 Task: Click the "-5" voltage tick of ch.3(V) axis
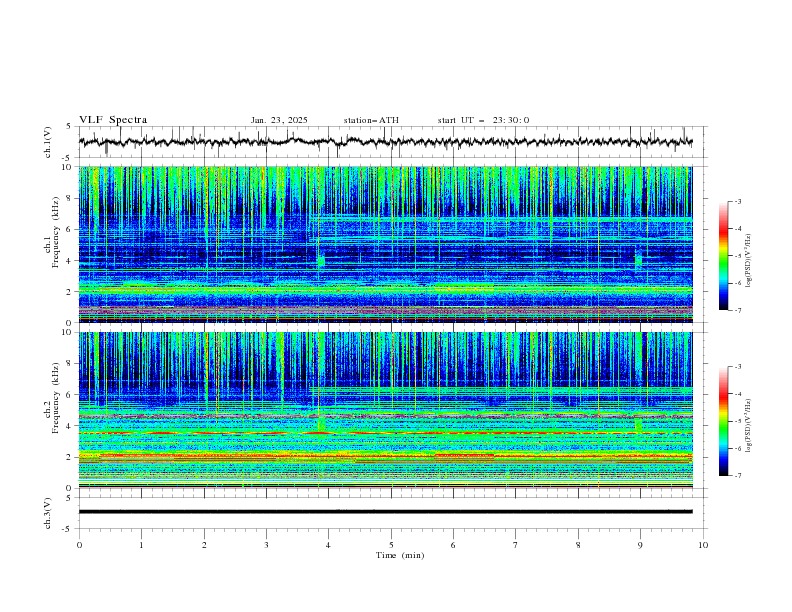(x=68, y=529)
